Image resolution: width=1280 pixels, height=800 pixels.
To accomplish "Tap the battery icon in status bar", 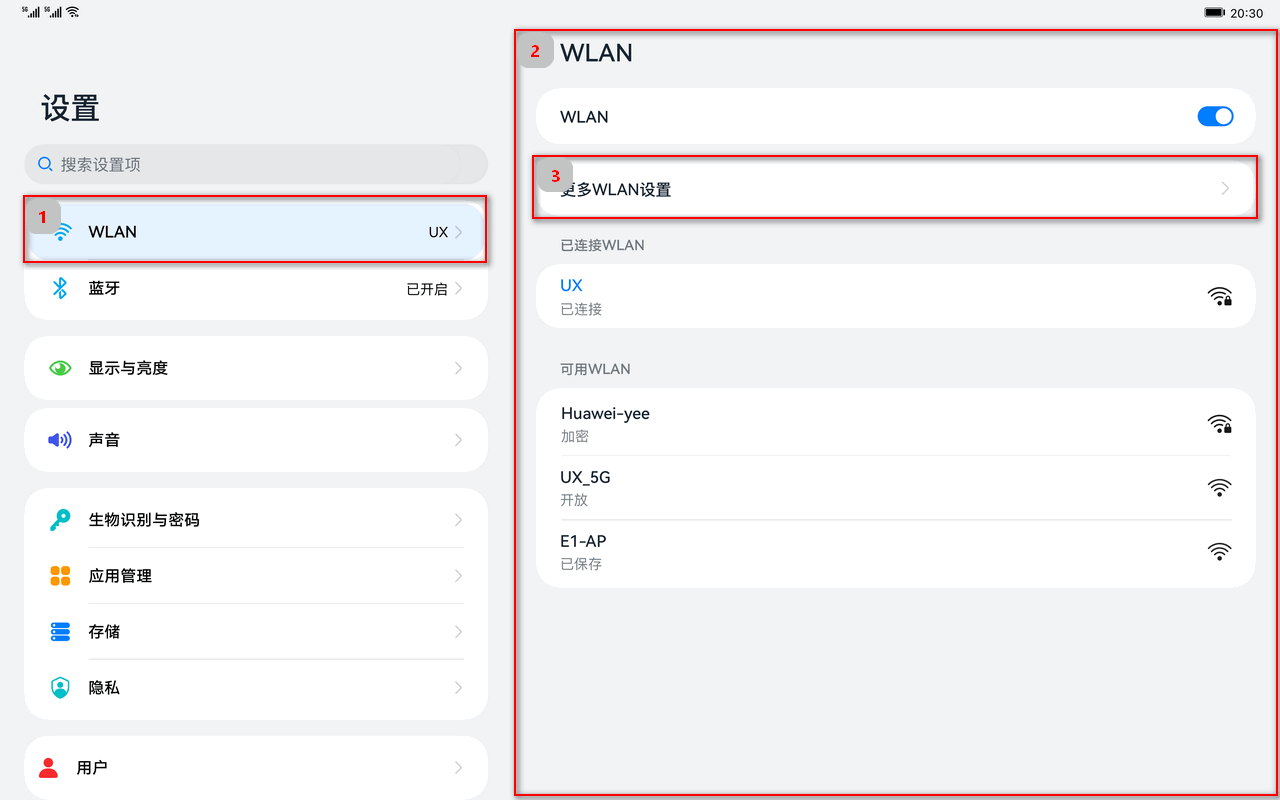I will [1215, 13].
